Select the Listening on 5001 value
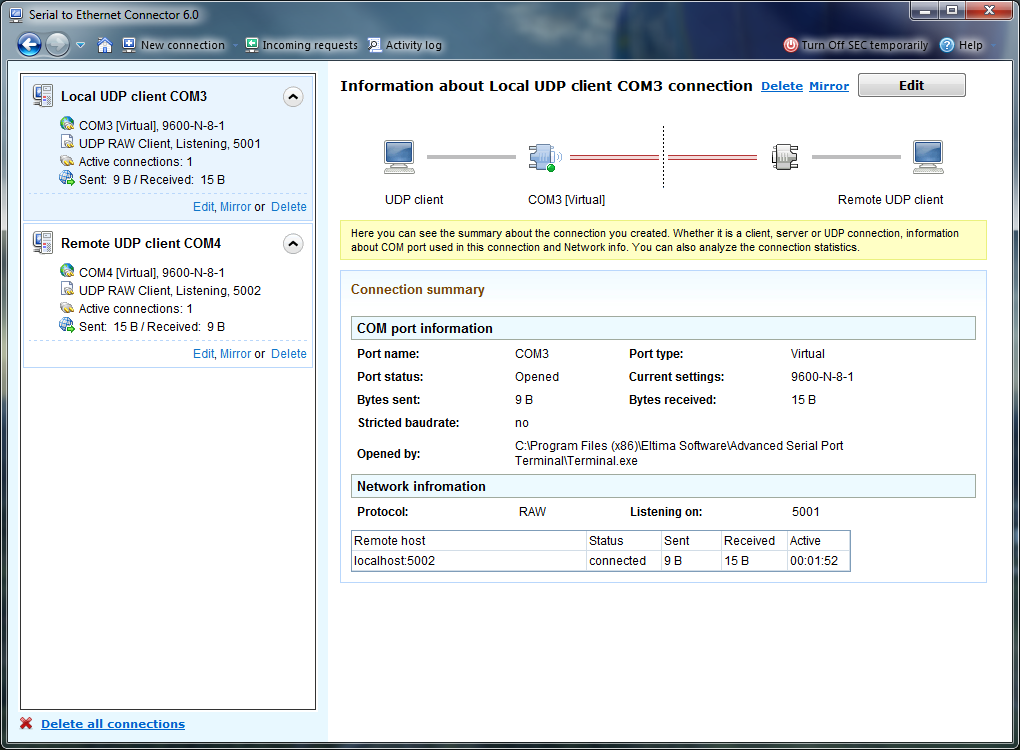 [805, 512]
